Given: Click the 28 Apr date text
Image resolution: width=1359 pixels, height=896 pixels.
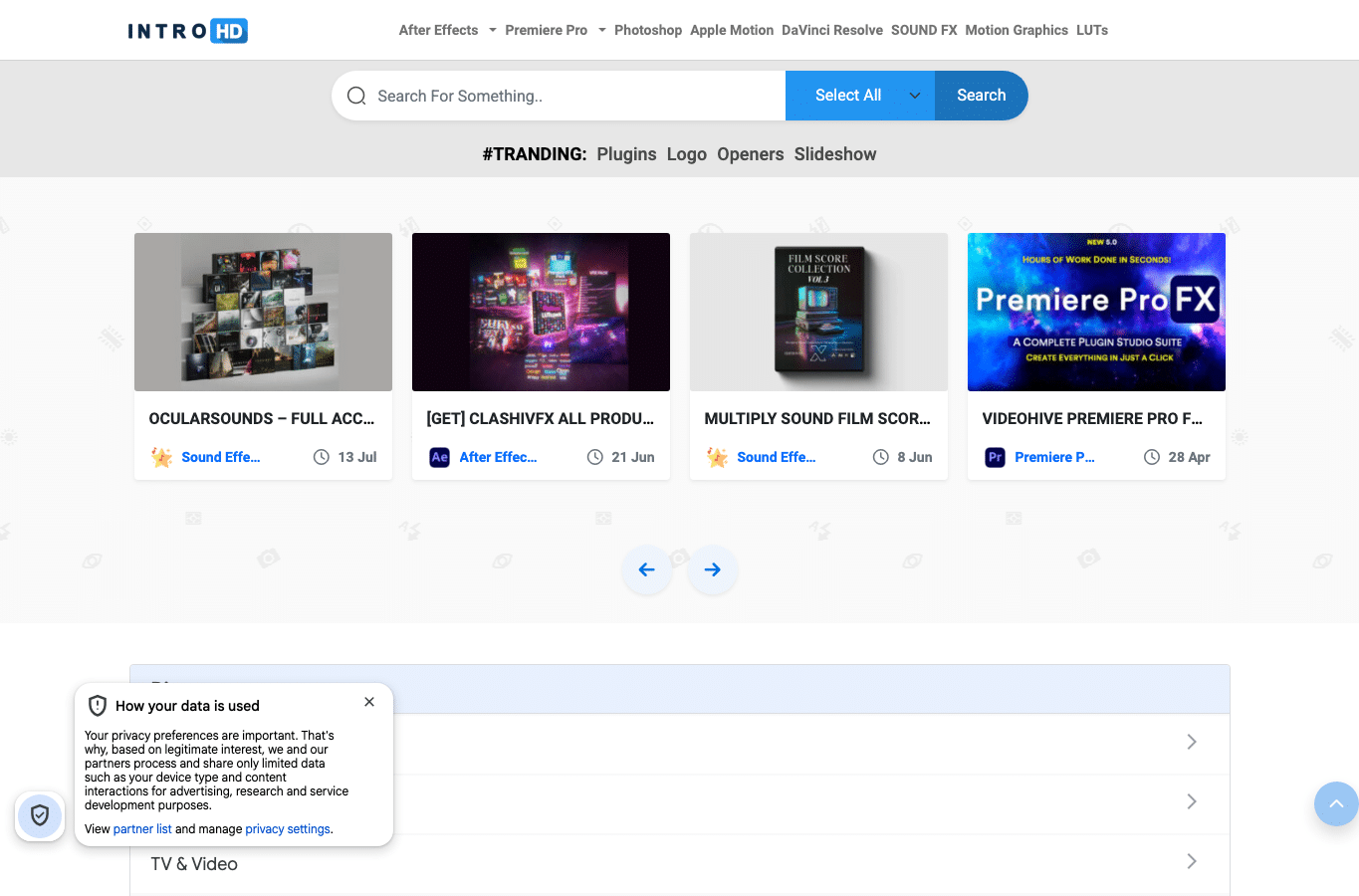Looking at the screenshot, I should (1190, 457).
